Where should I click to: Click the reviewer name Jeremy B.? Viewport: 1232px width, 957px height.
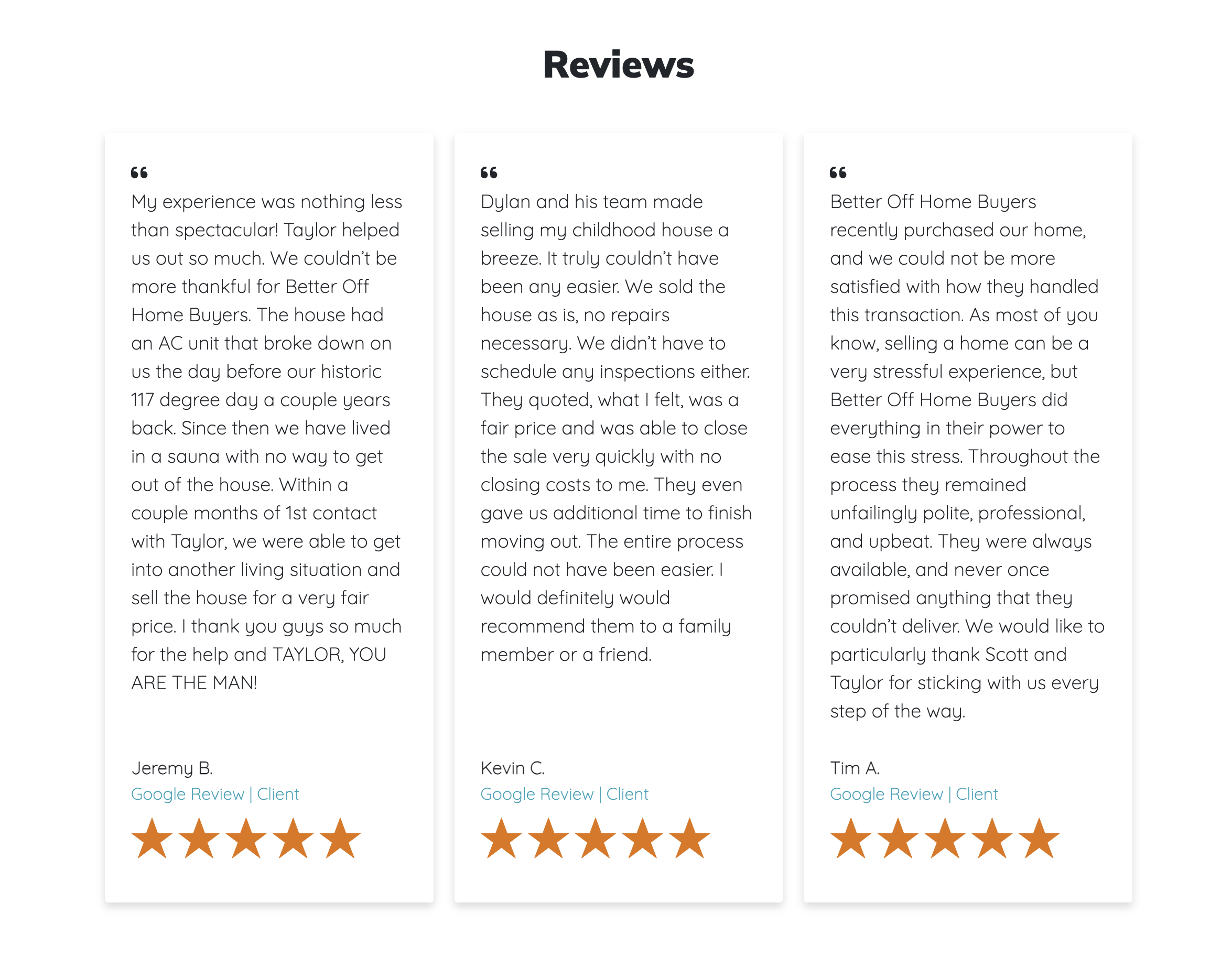172,768
